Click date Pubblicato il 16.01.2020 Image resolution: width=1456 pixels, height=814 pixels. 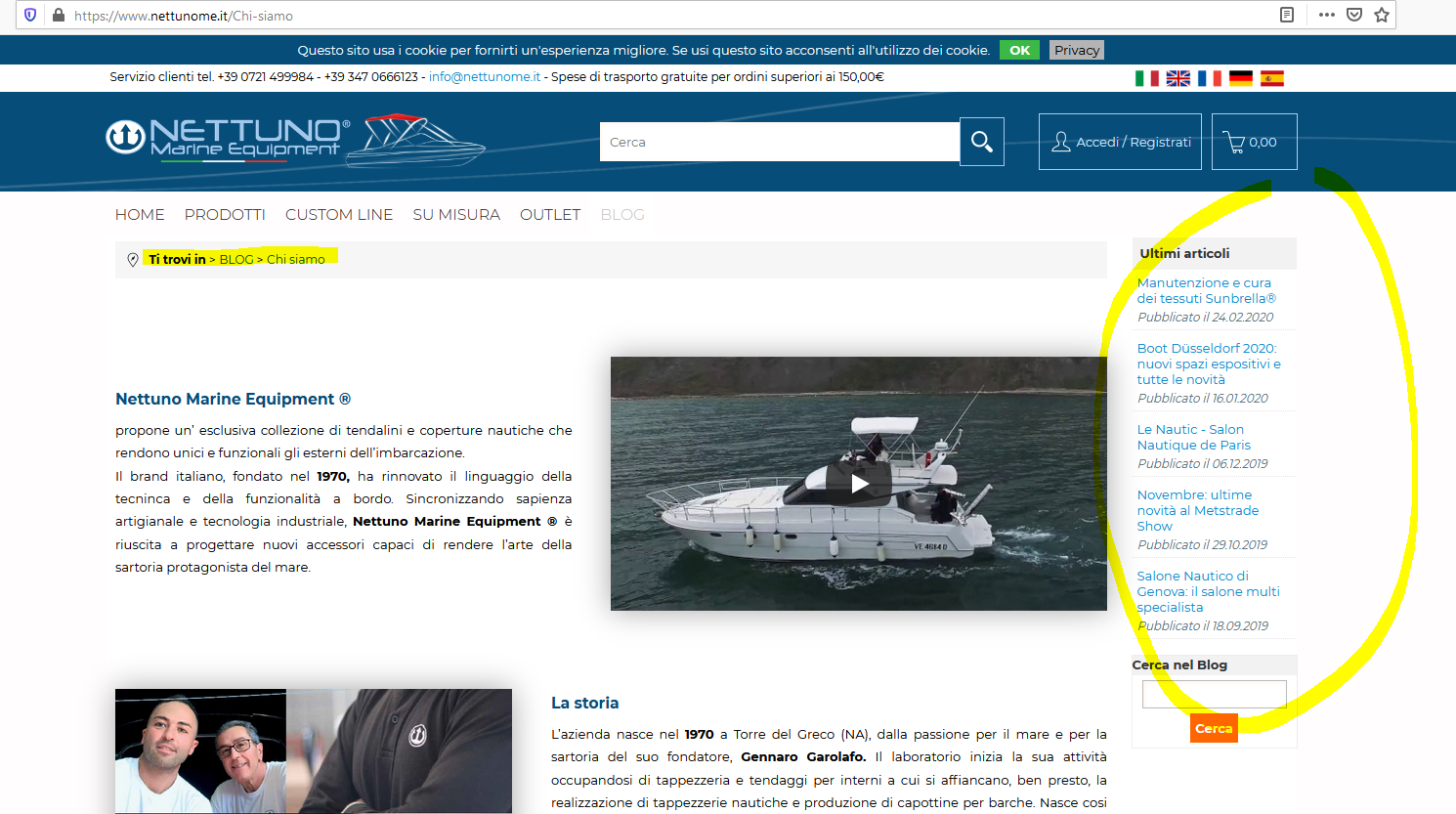point(1203,399)
